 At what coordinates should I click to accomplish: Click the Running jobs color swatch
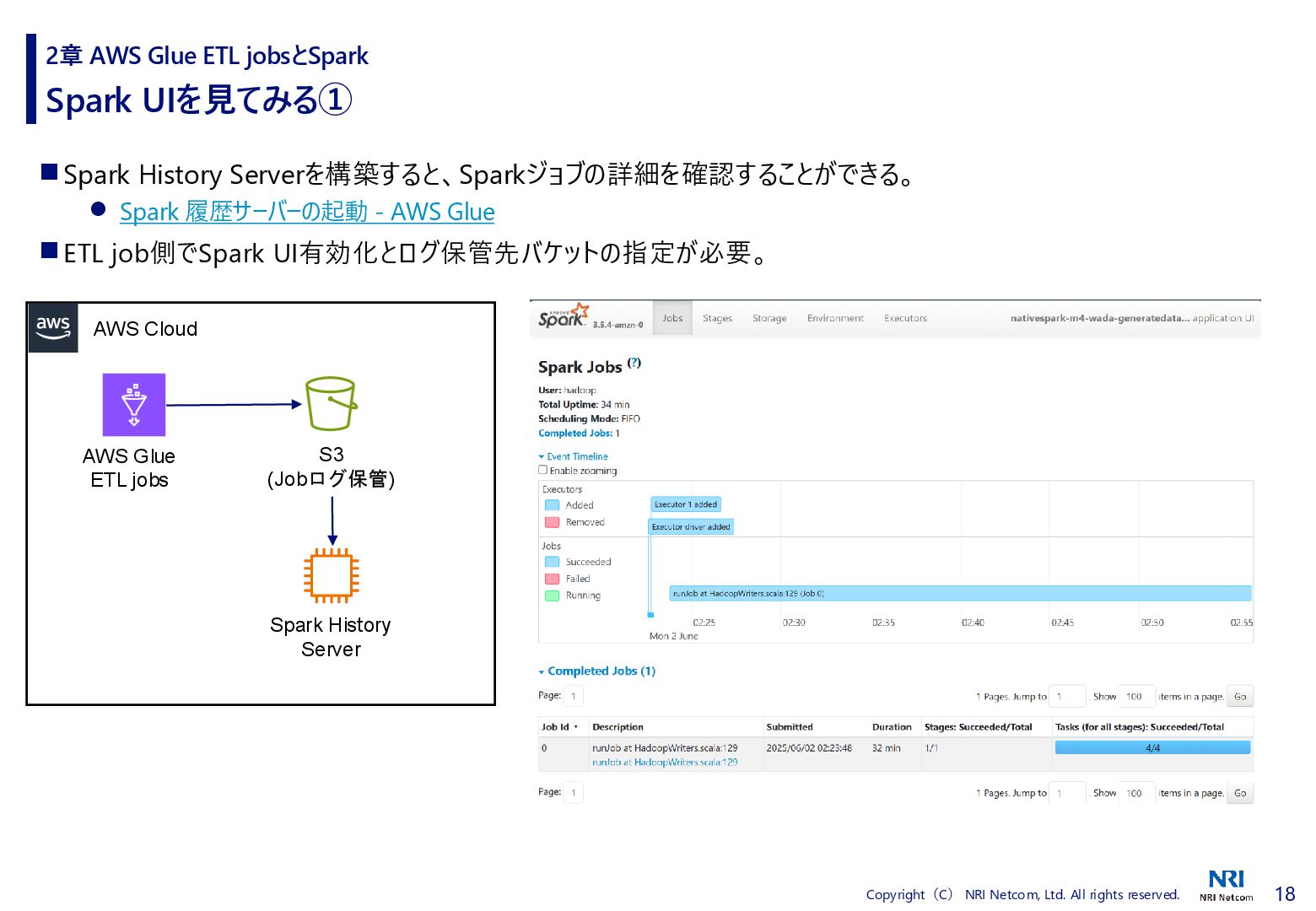coord(553,596)
